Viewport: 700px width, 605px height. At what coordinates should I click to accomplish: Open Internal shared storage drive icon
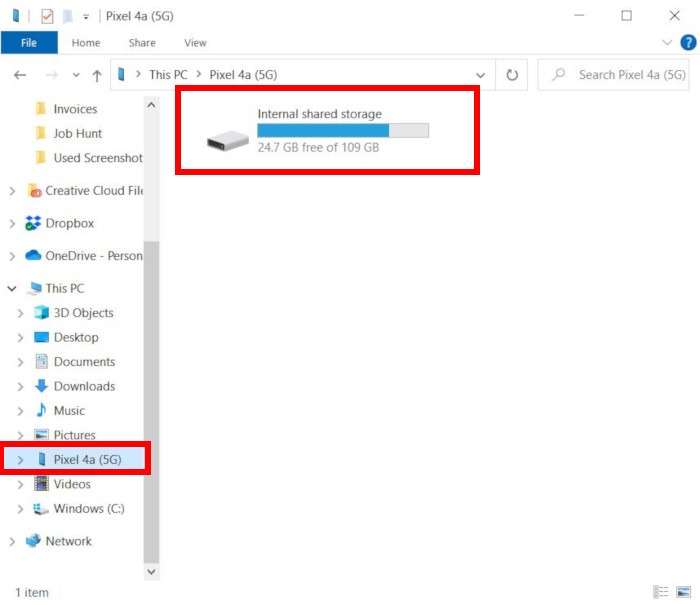click(228, 140)
